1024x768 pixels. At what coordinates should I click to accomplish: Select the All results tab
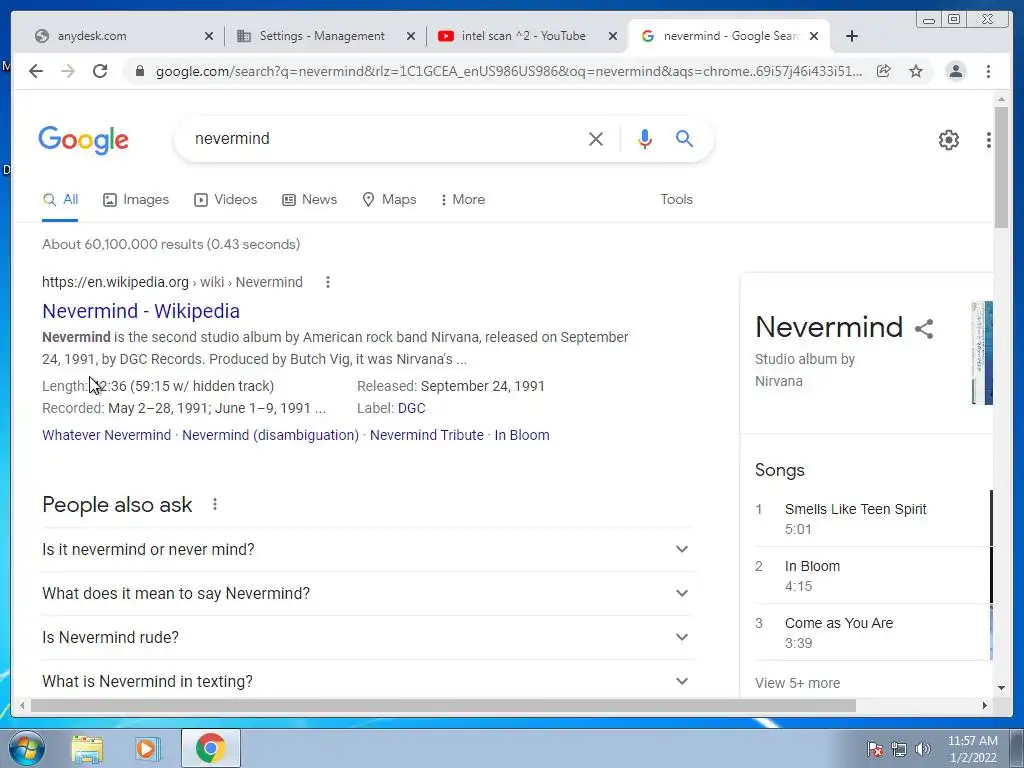(60, 200)
